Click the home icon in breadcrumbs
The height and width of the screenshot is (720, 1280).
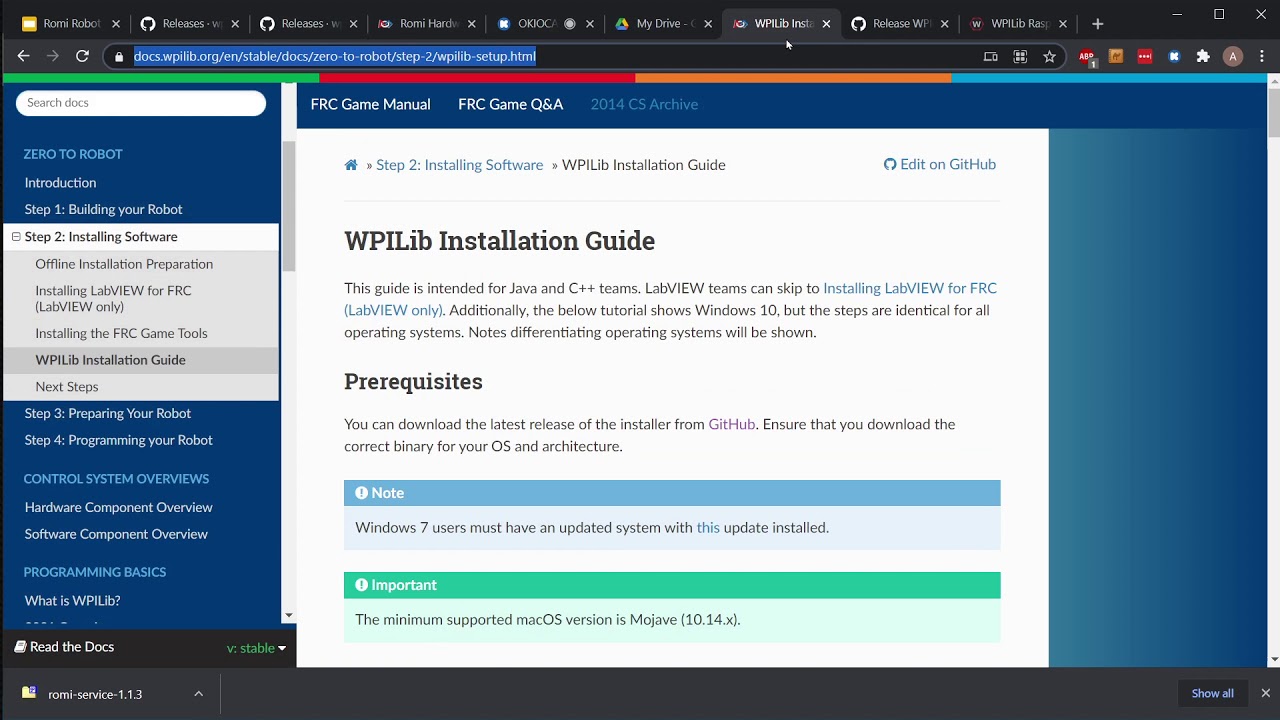coord(351,165)
